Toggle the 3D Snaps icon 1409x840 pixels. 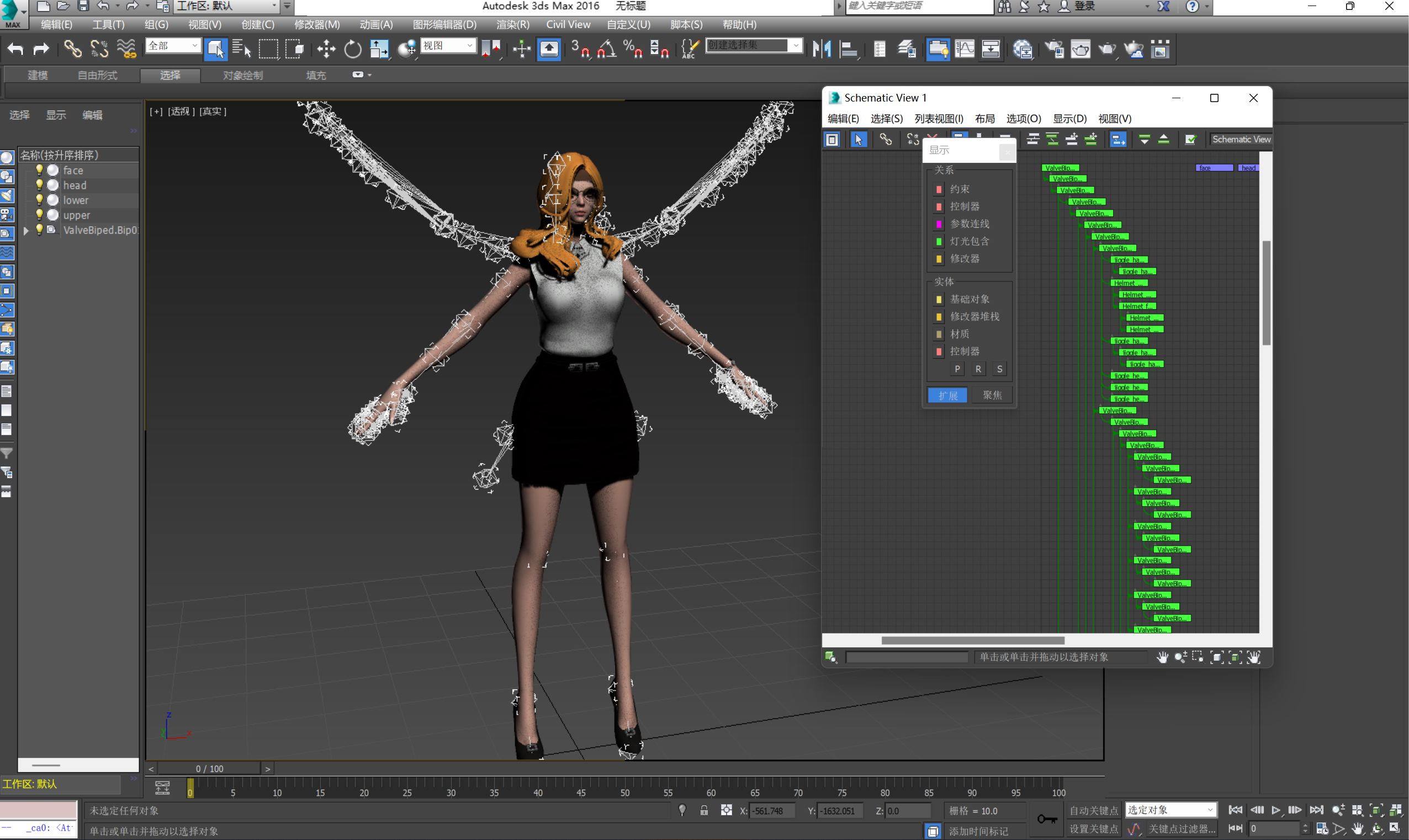click(x=580, y=49)
